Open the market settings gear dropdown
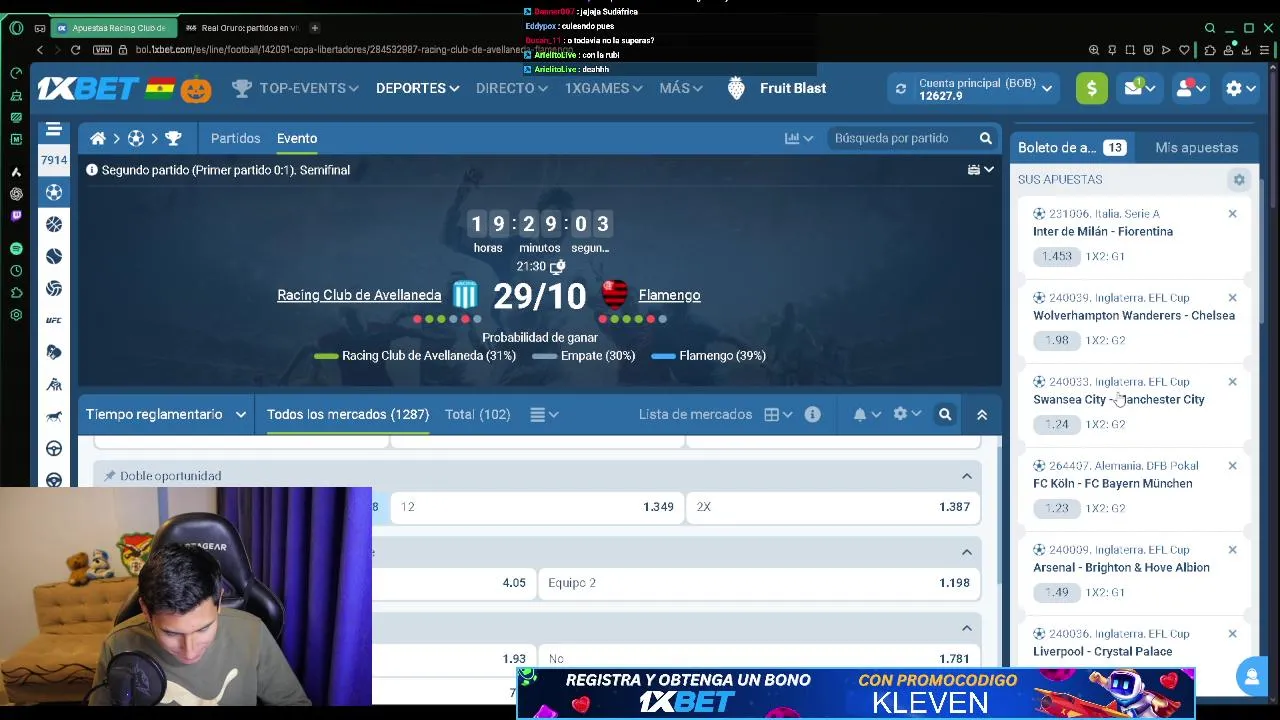The height and width of the screenshot is (720, 1280). coord(907,414)
